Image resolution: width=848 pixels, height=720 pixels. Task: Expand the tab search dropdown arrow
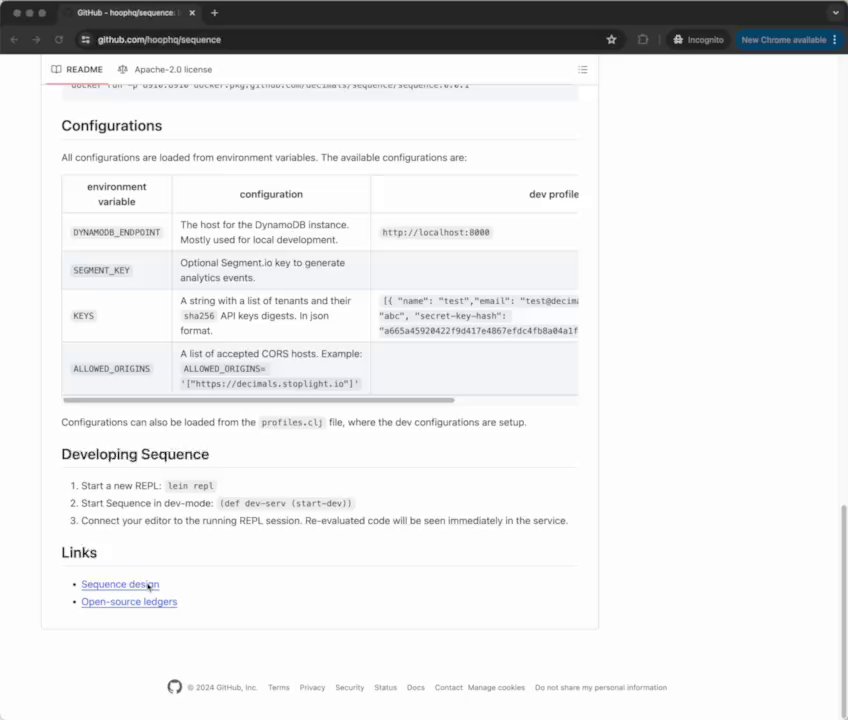[x=835, y=13]
